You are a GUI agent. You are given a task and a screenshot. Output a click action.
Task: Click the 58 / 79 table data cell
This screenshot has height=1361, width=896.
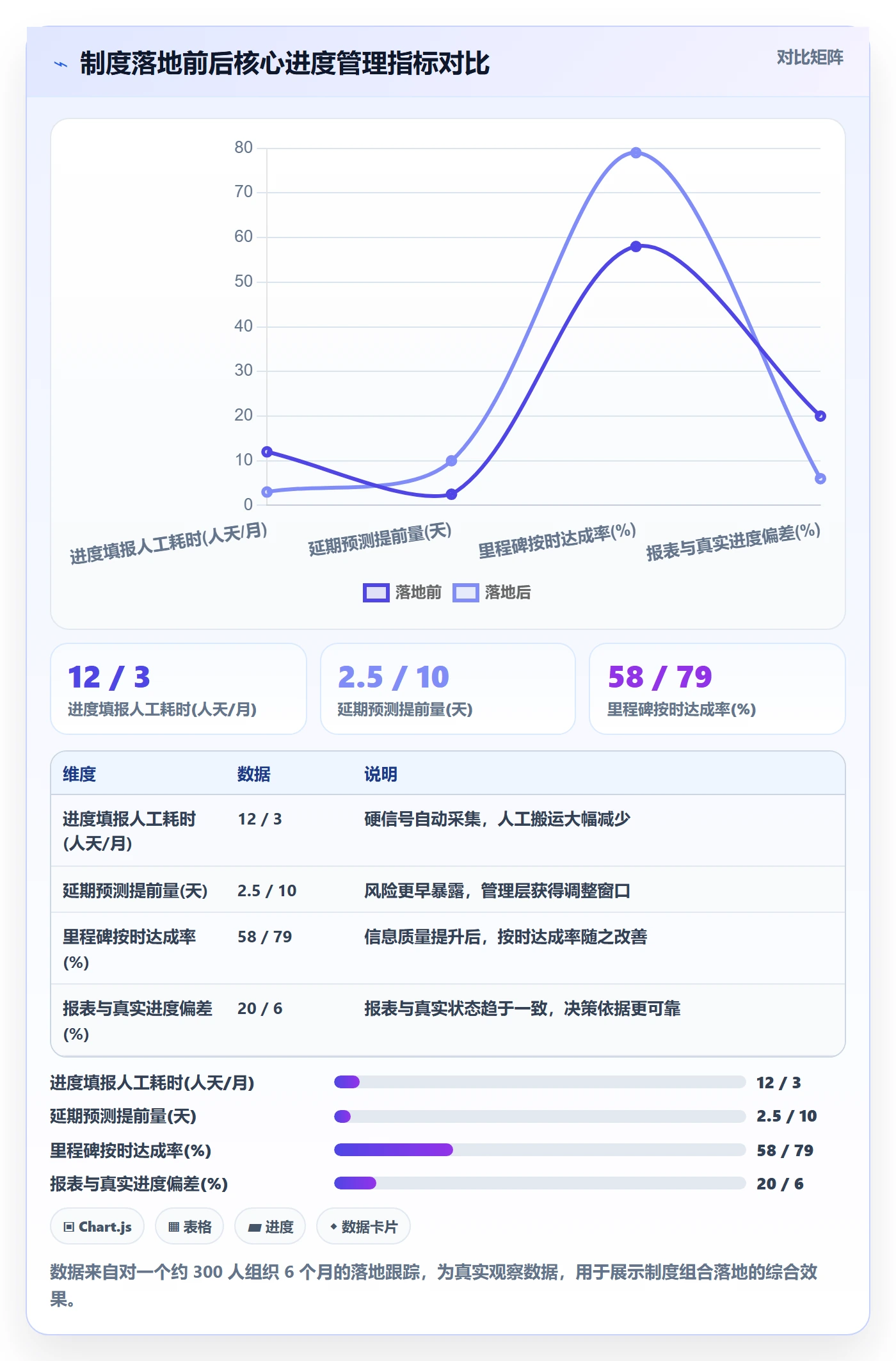[265, 937]
